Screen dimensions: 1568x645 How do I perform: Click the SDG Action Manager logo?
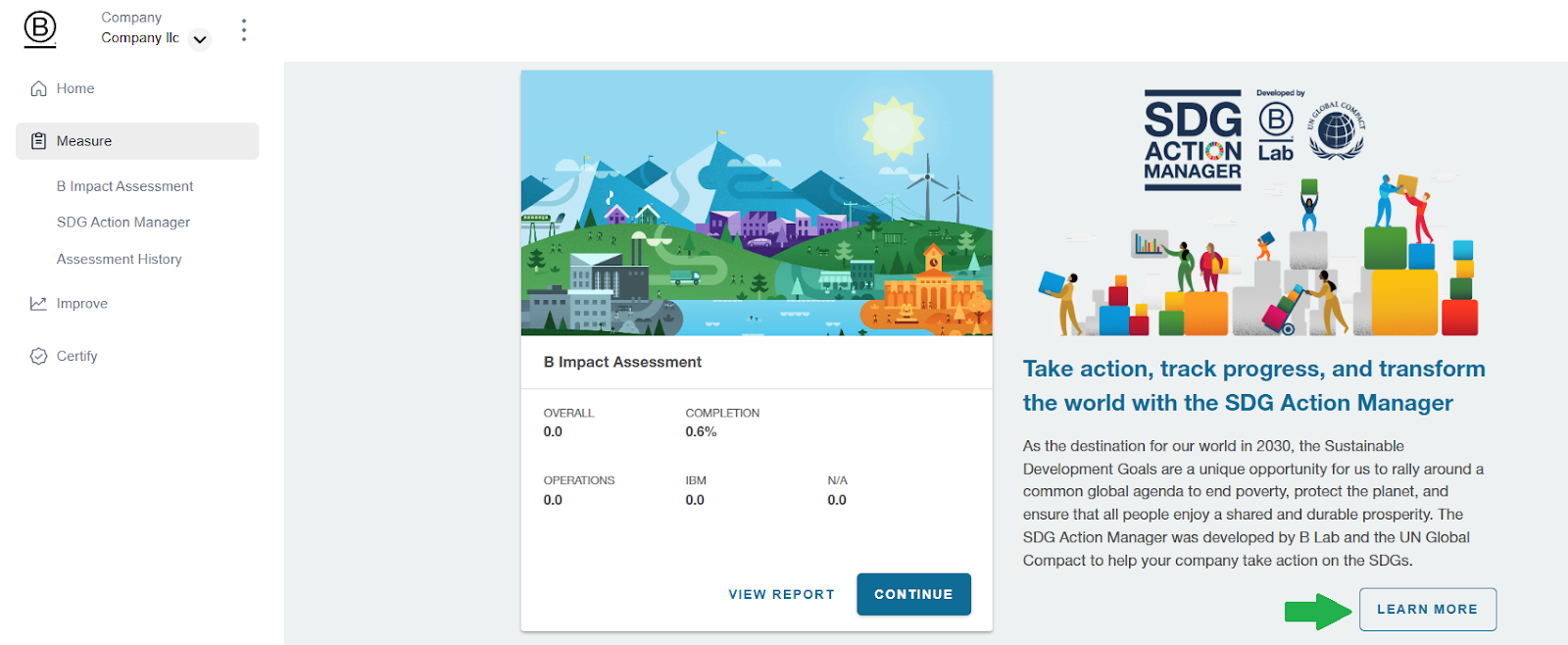pyautogui.click(x=1193, y=140)
